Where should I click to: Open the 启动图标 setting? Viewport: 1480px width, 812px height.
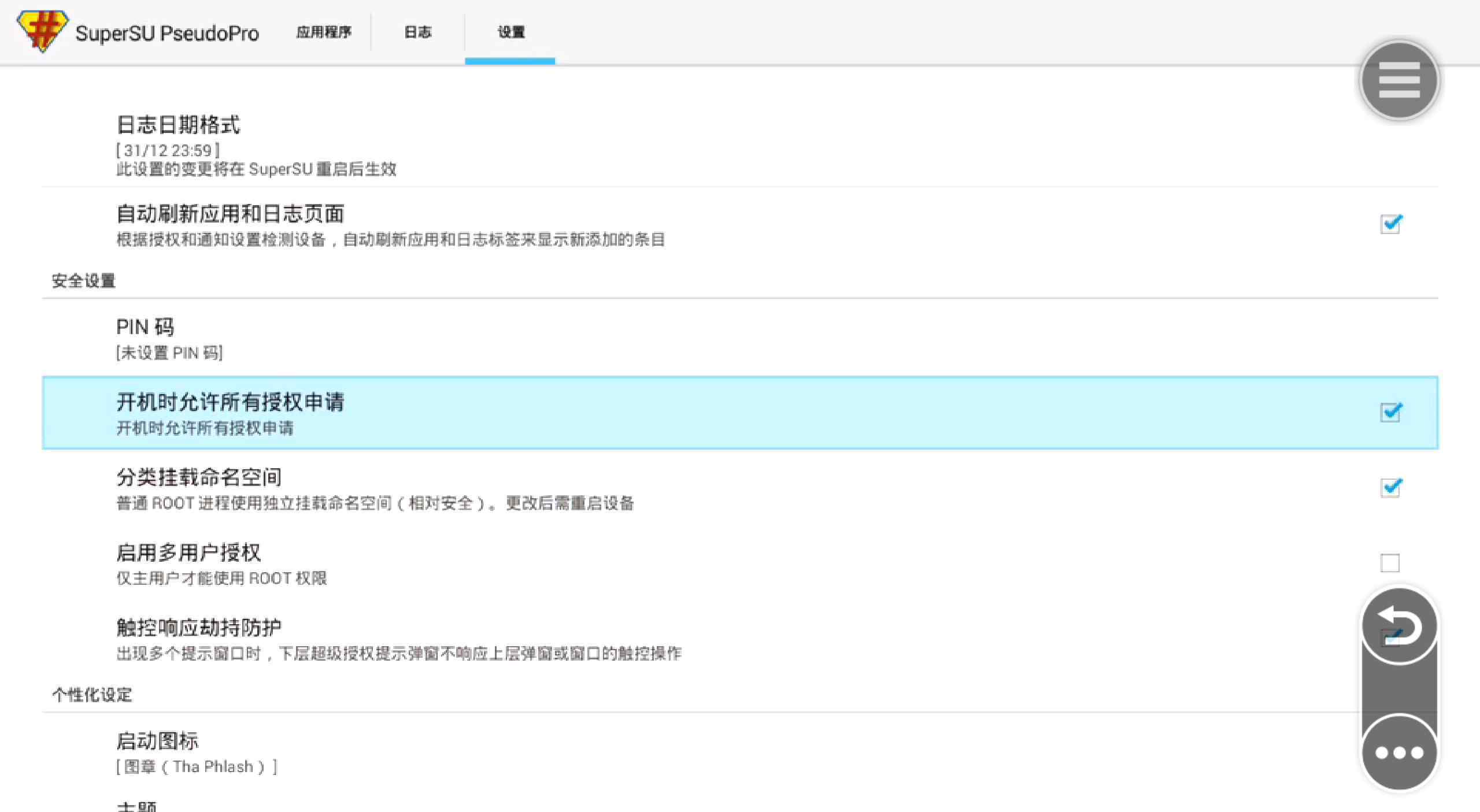[740, 752]
